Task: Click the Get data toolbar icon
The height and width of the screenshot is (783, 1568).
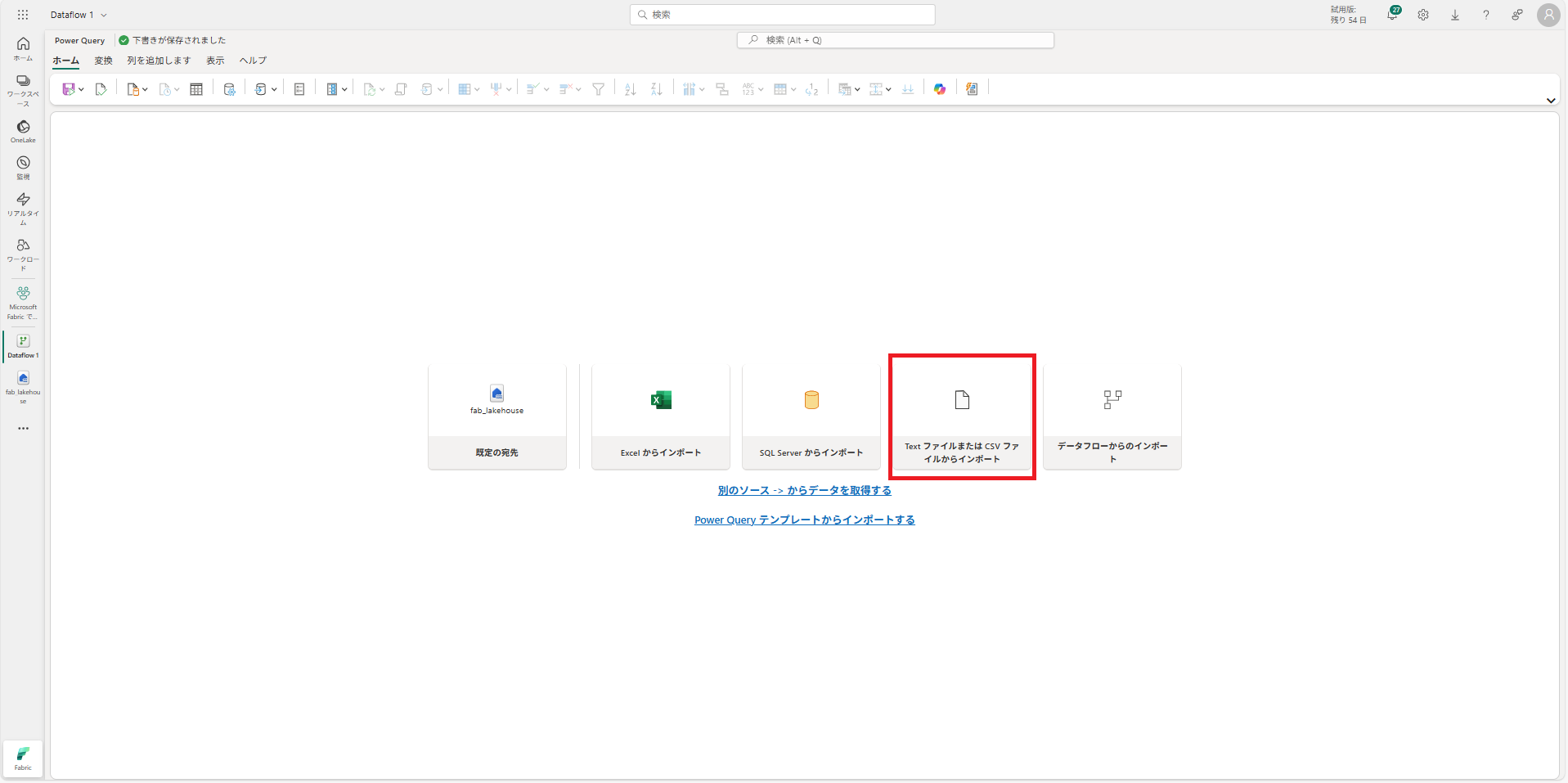Action: [x=133, y=89]
